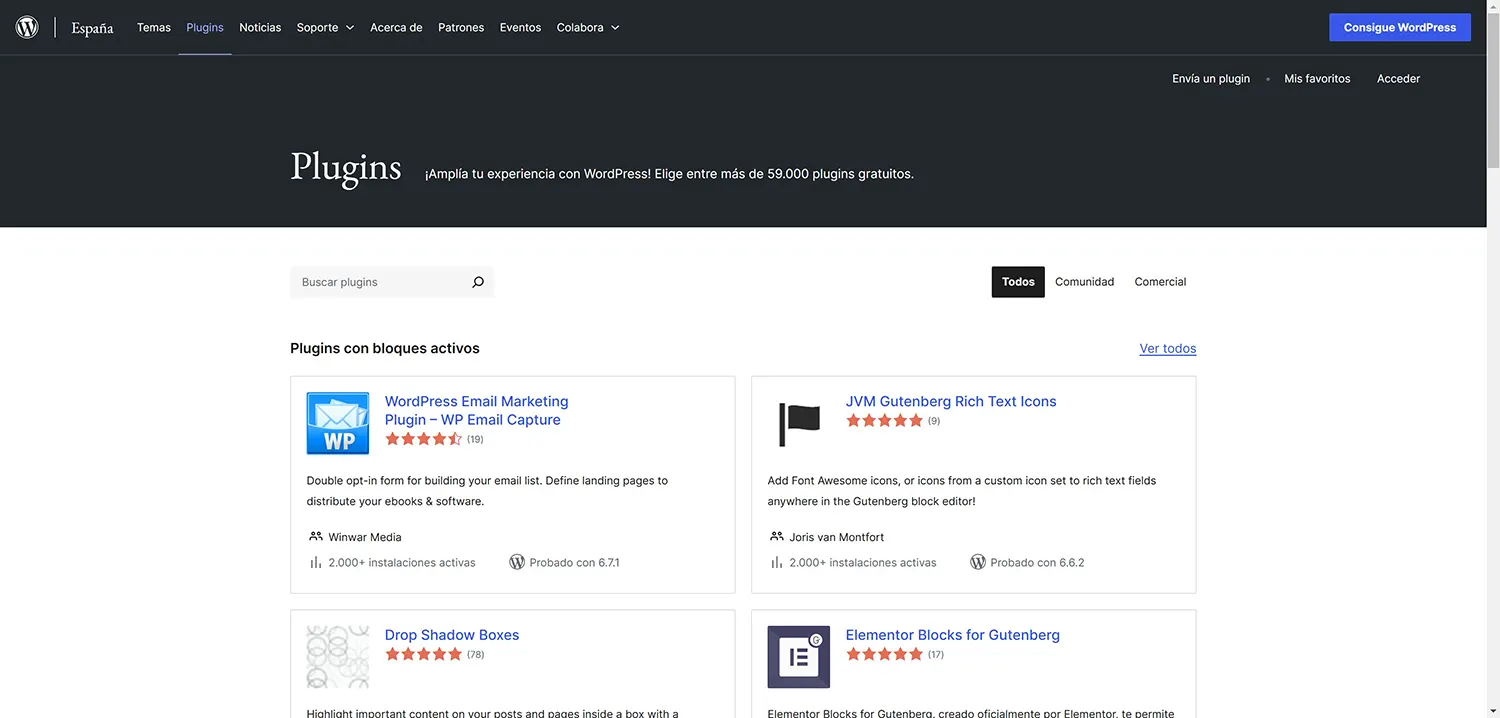Click the JVM Gutenberg Rich Text Icons flag icon

pos(798,423)
